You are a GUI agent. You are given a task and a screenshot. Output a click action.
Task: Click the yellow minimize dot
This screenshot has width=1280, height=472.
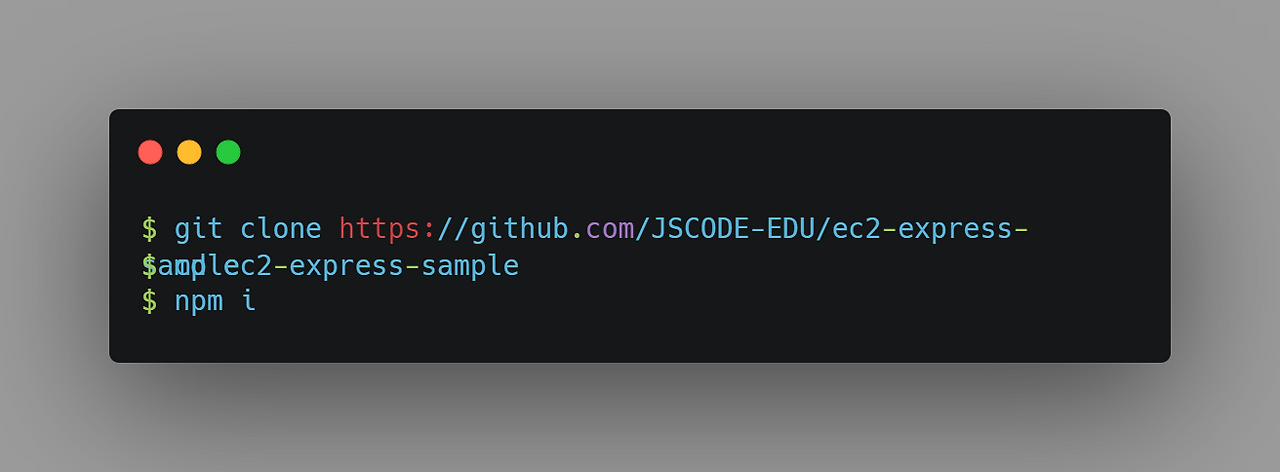189,152
